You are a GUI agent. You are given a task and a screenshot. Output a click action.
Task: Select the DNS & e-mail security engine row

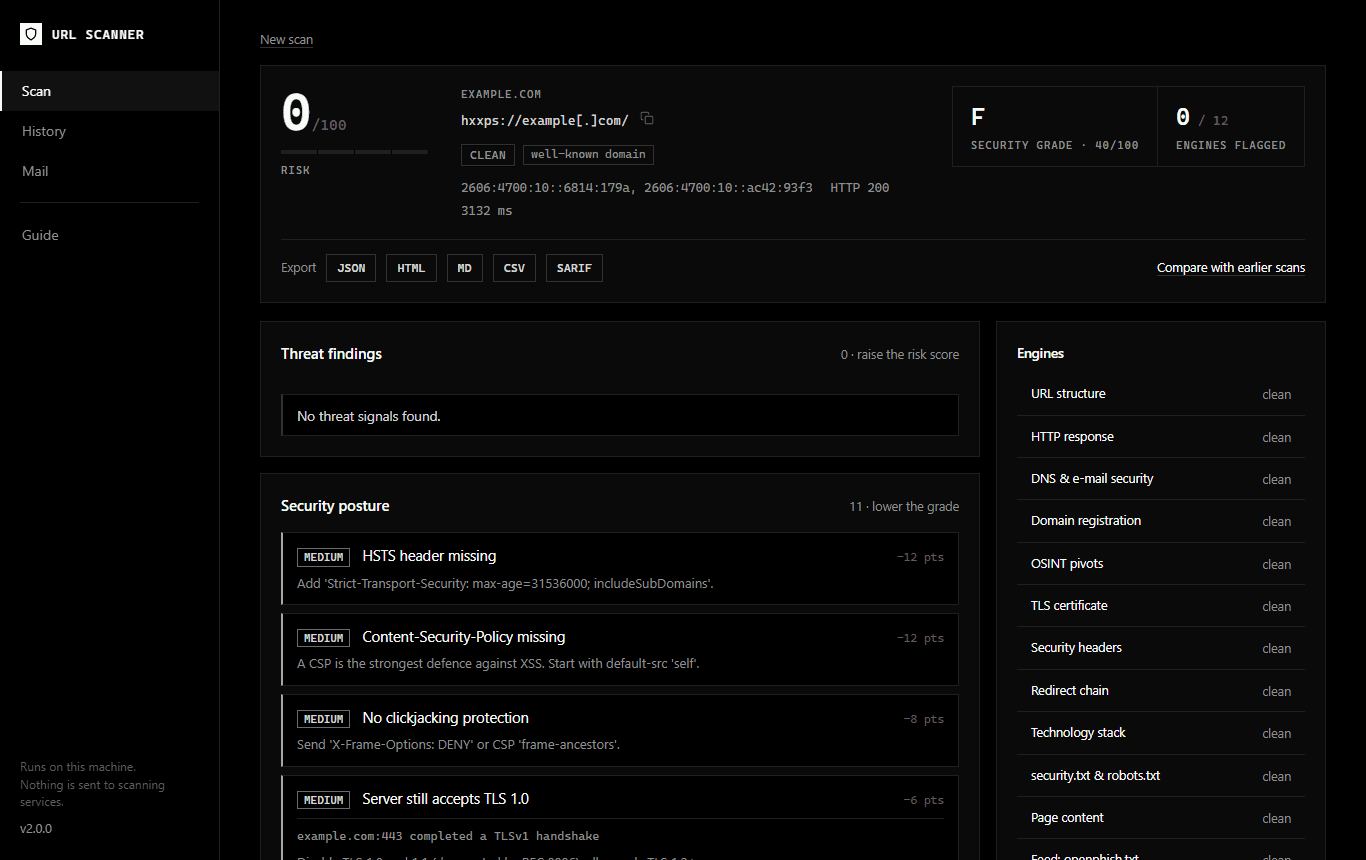click(x=1161, y=479)
